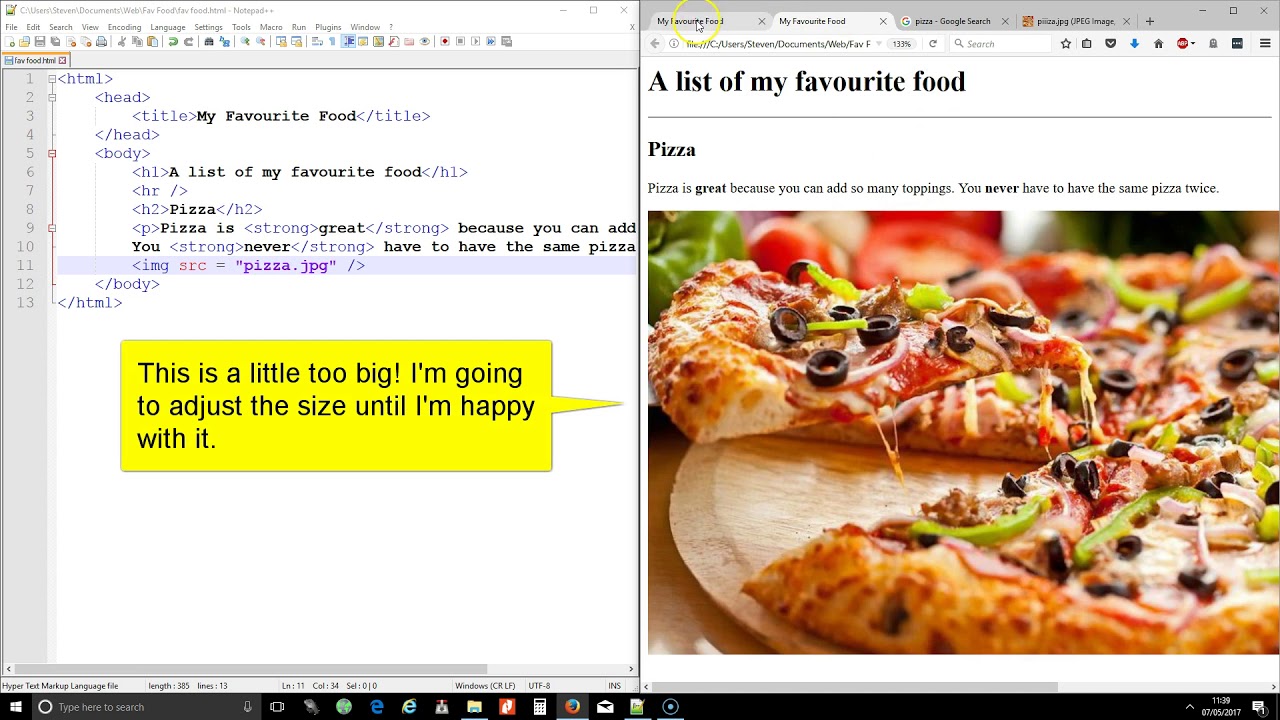Open the address bar history dropdown arrow

tap(878, 44)
